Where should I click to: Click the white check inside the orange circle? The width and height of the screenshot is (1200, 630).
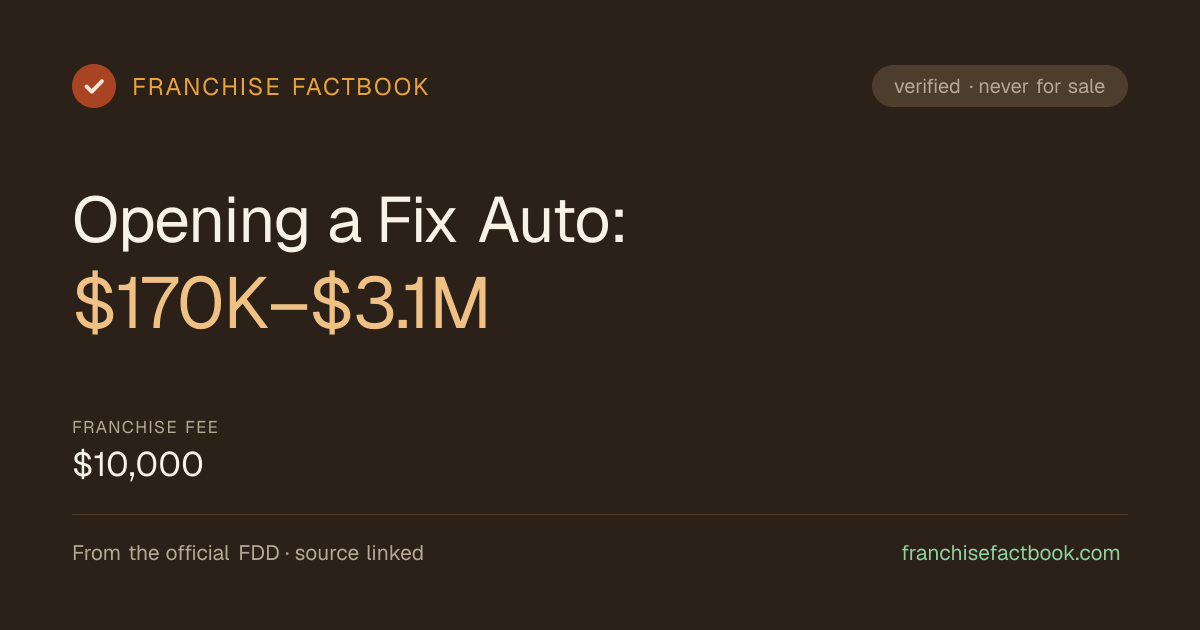click(94, 86)
